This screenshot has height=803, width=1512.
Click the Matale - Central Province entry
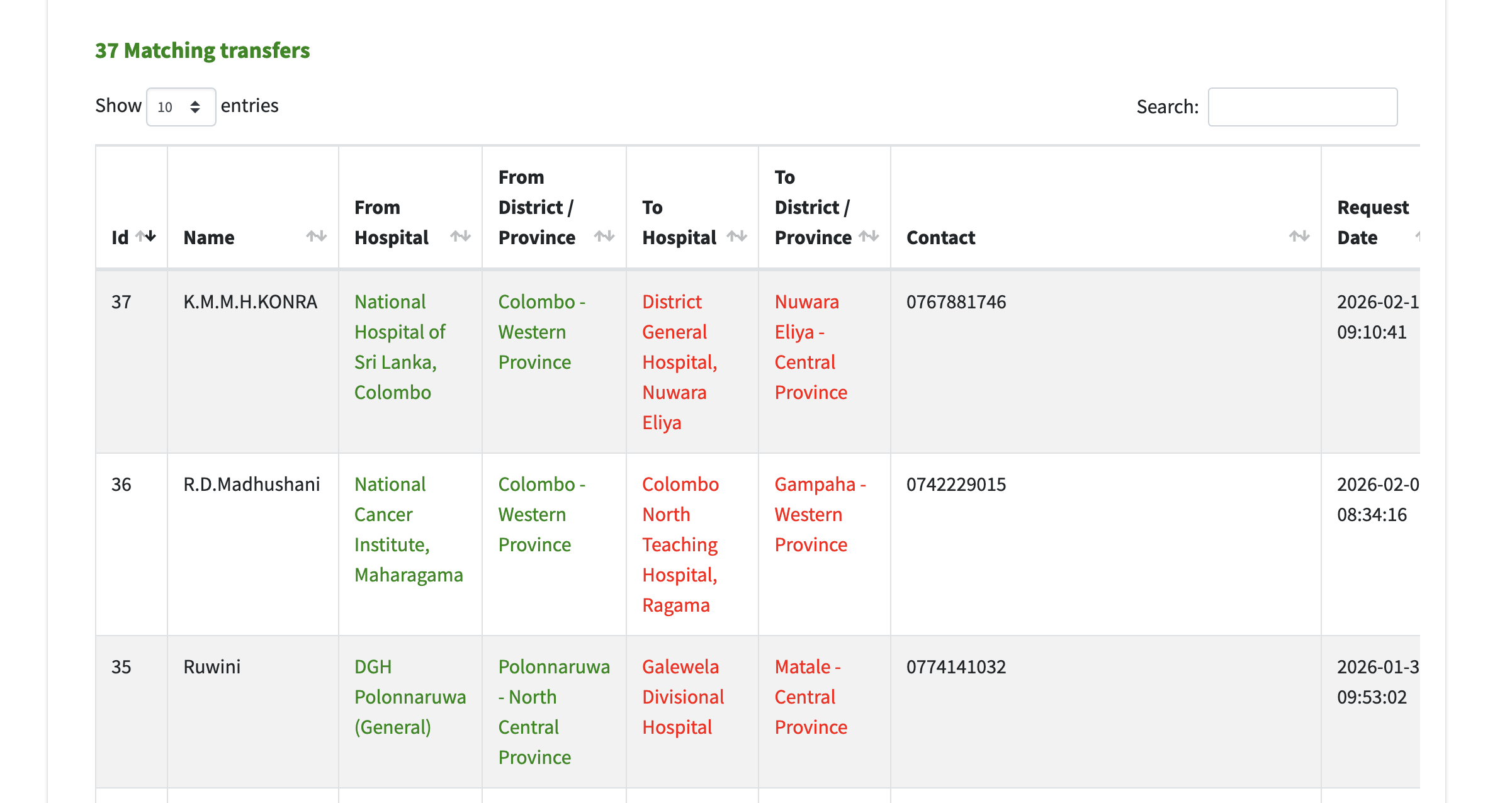tap(810, 697)
